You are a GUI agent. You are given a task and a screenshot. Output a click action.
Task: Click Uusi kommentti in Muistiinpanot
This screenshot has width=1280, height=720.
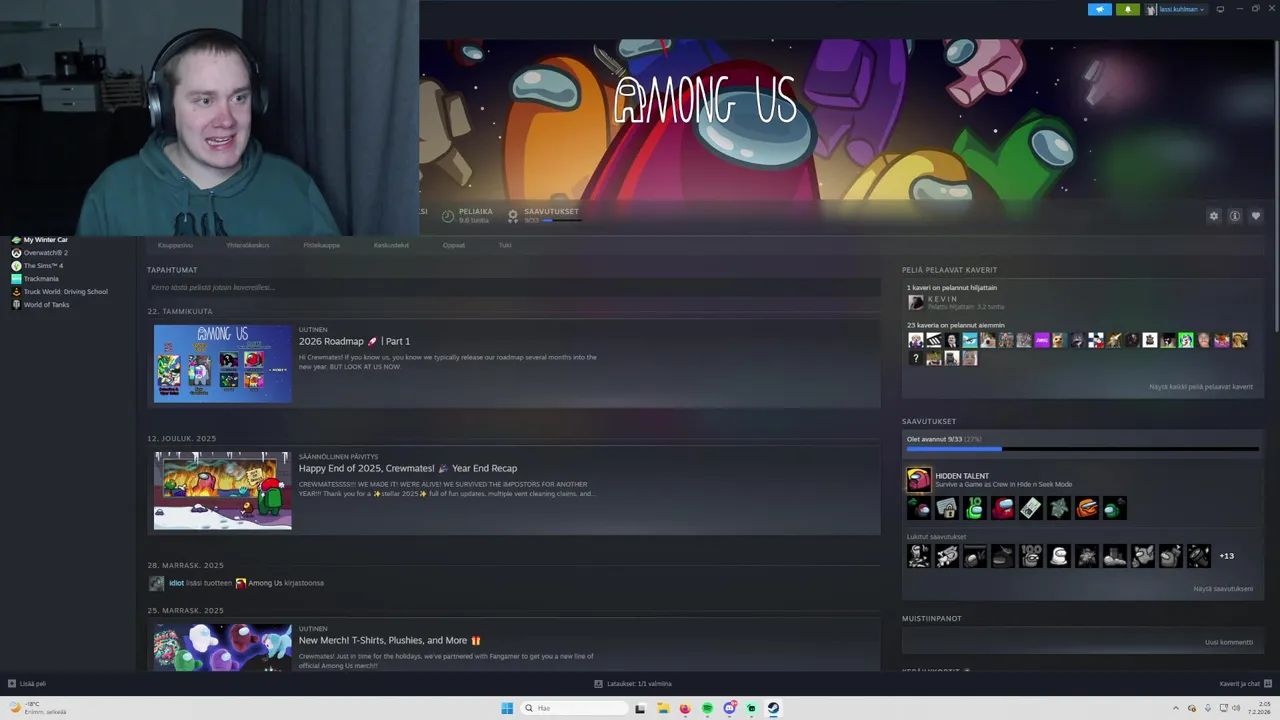coord(1229,642)
